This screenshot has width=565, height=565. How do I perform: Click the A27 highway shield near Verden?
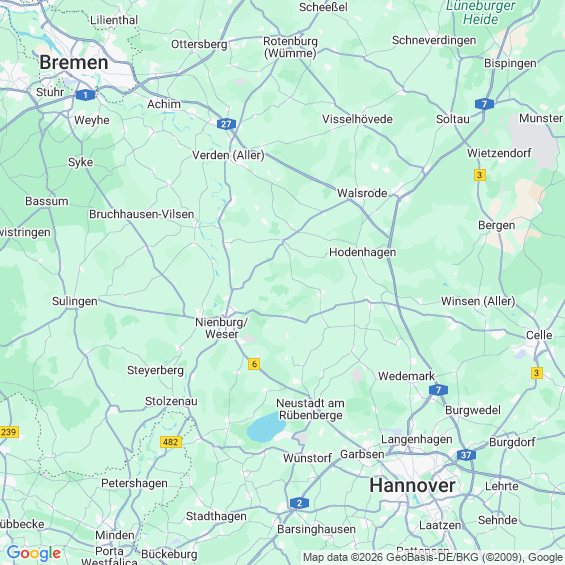226,124
